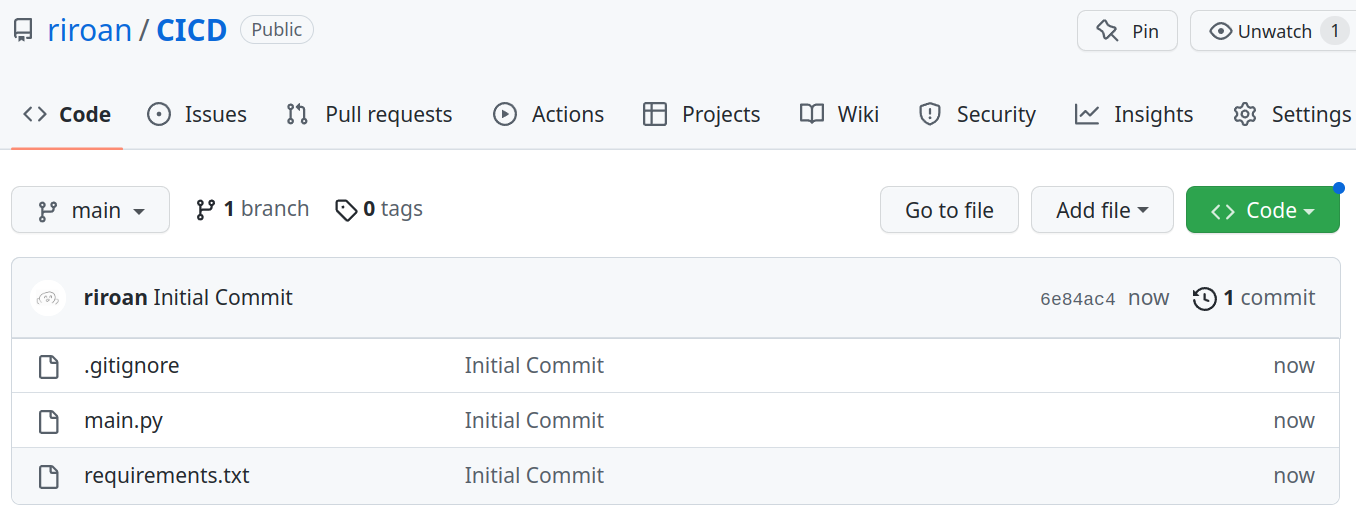This screenshot has height=520, width=1356.
Task: Open the riroan owner profile link
Action: (89, 30)
